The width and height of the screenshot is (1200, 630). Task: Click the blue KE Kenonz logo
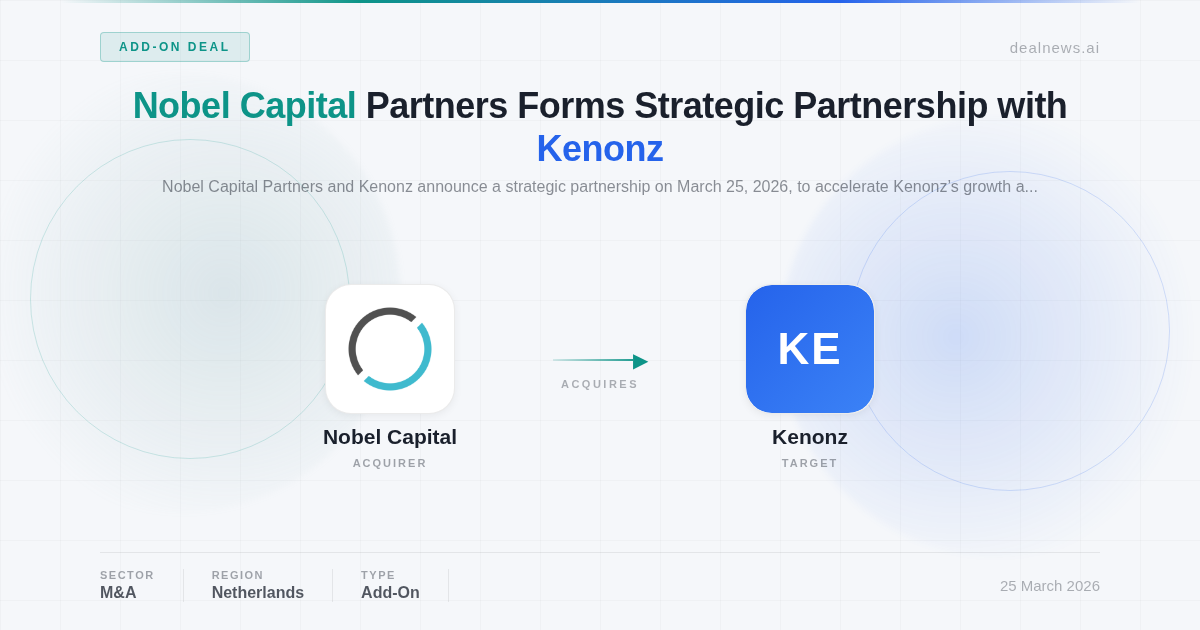[810, 349]
